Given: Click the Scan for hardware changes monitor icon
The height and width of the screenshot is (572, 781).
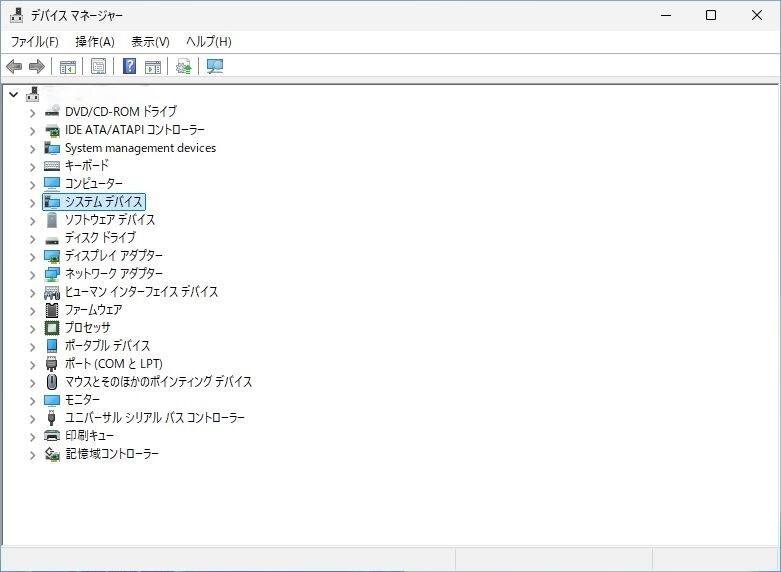Looking at the screenshot, I should point(215,66).
